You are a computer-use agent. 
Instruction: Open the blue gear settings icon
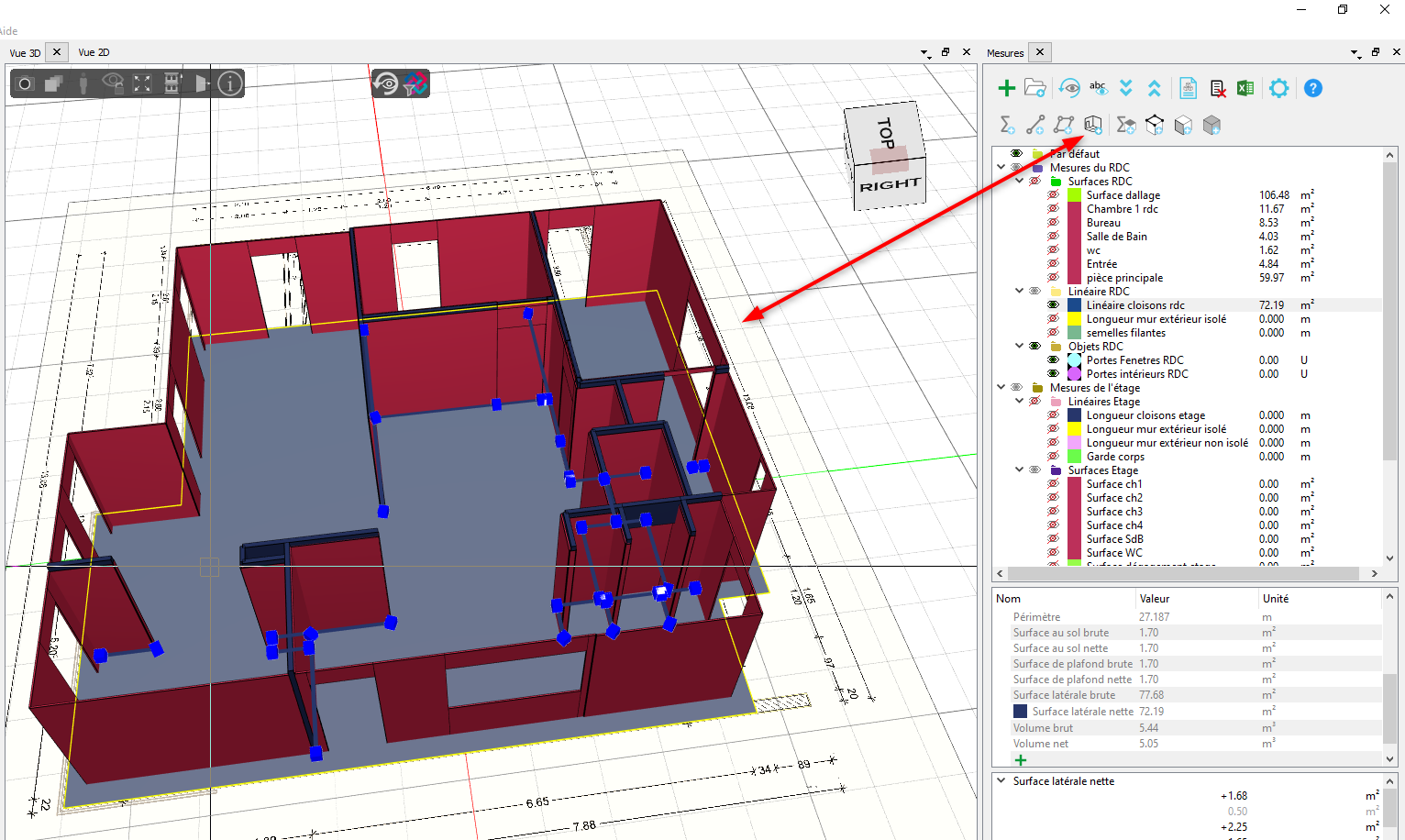coord(1278,88)
